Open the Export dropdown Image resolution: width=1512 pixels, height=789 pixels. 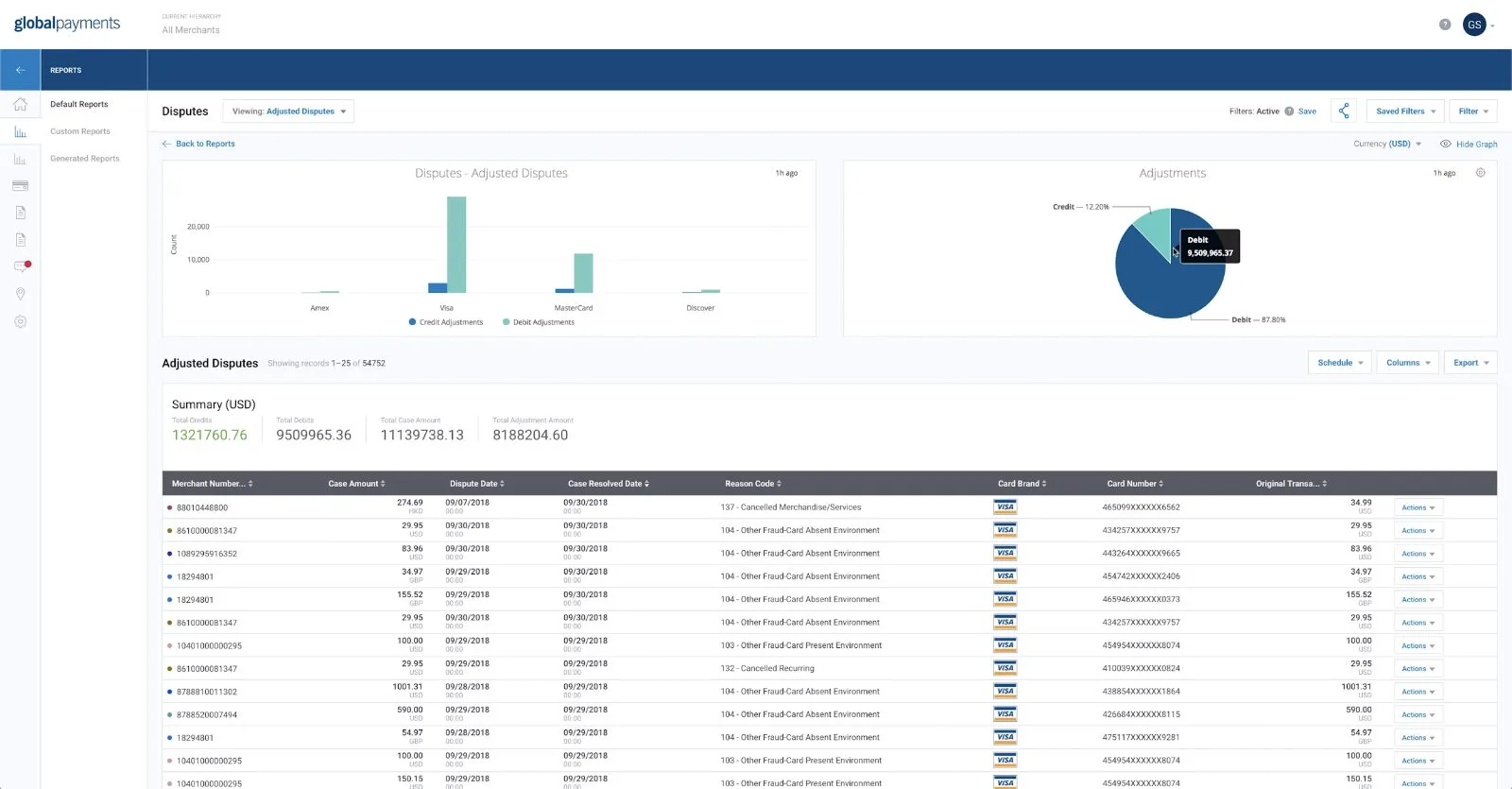[1470, 363]
